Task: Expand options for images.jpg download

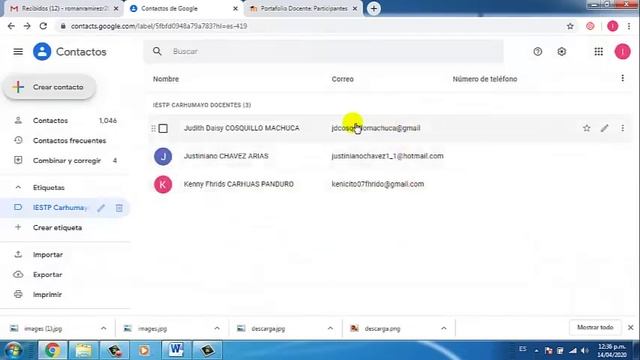Action: [x=217, y=328]
